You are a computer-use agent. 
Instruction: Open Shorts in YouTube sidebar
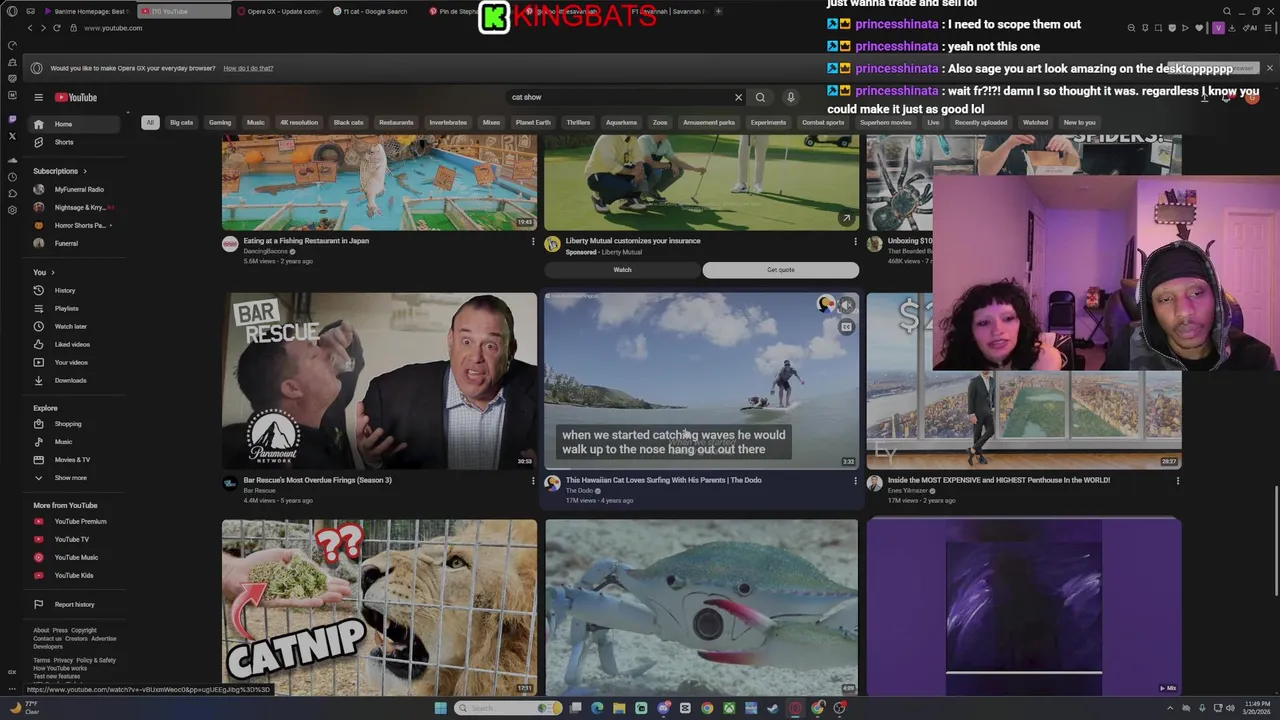click(x=76, y=142)
